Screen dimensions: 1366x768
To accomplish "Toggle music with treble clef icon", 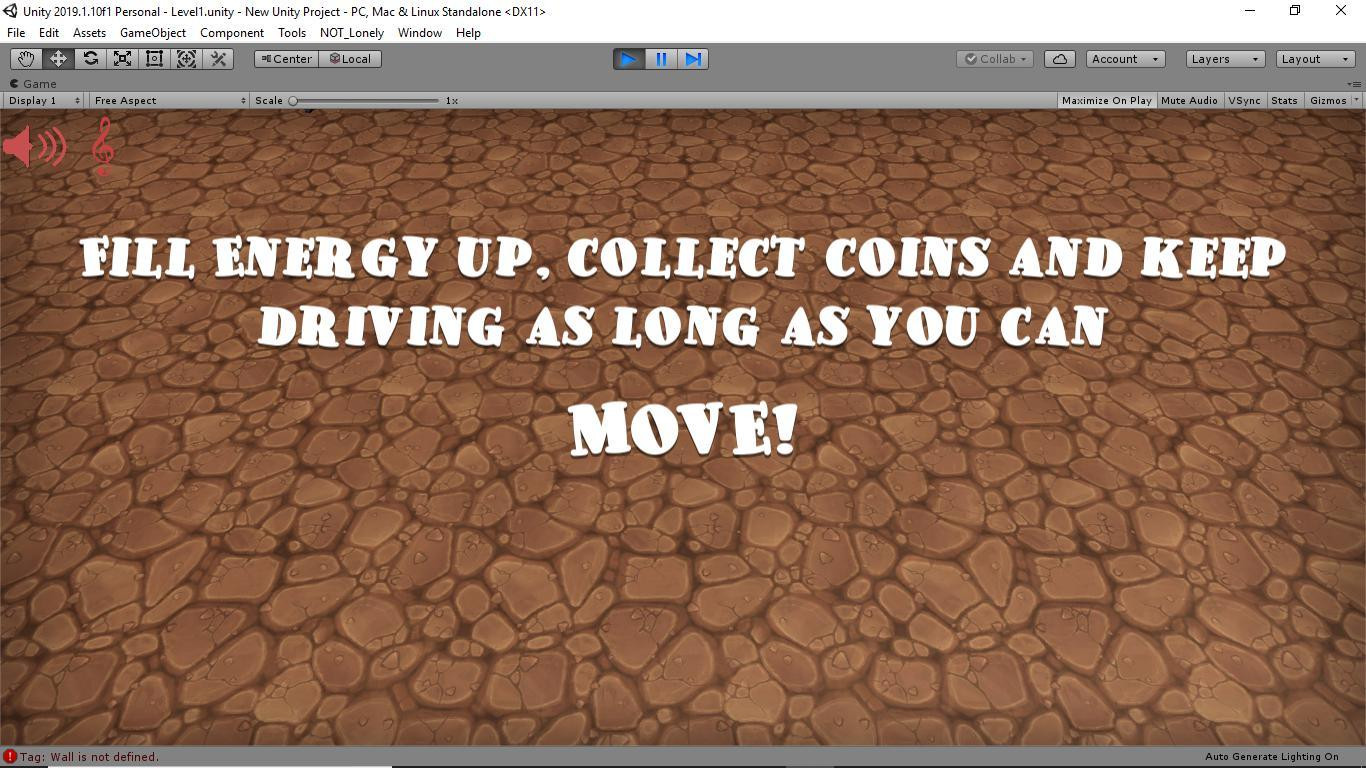I will click(102, 146).
